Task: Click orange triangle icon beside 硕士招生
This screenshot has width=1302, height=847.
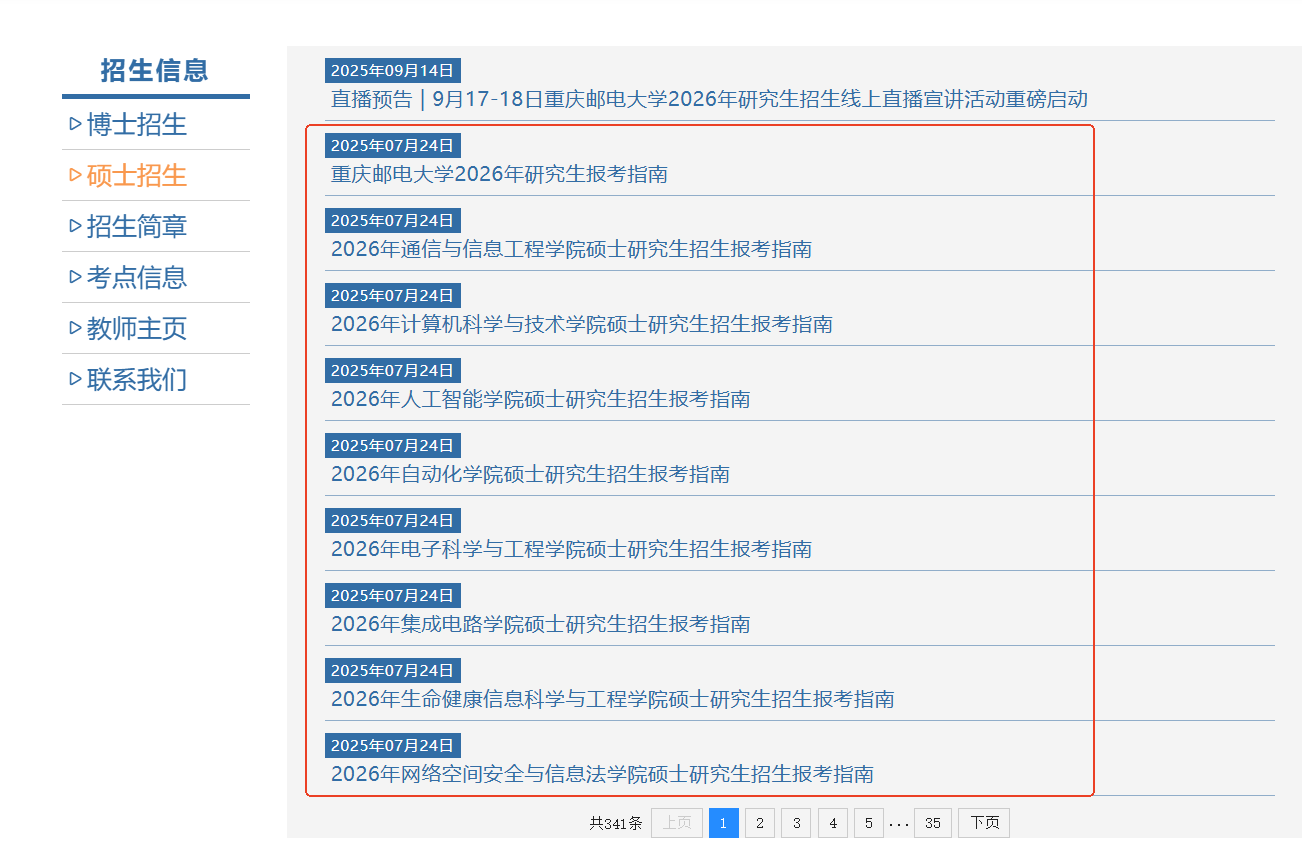Action: (x=75, y=175)
